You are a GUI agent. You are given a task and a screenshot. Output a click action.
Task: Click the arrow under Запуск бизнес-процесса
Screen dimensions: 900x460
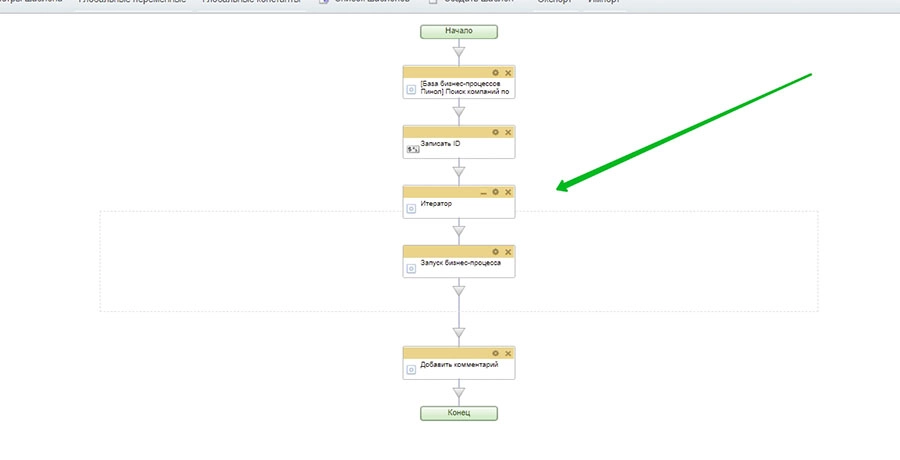459,291
